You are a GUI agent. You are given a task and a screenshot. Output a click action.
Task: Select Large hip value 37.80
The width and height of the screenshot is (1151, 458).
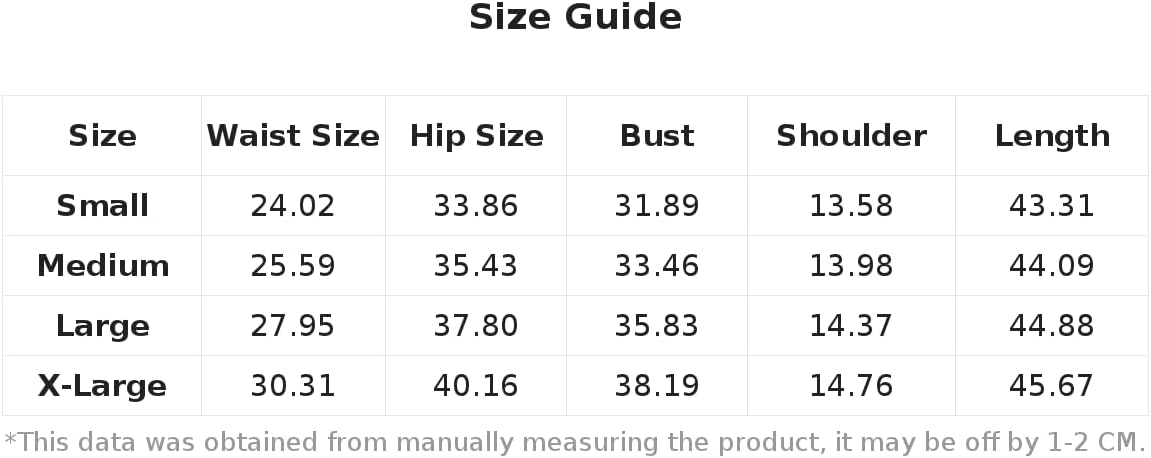click(x=476, y=326)
